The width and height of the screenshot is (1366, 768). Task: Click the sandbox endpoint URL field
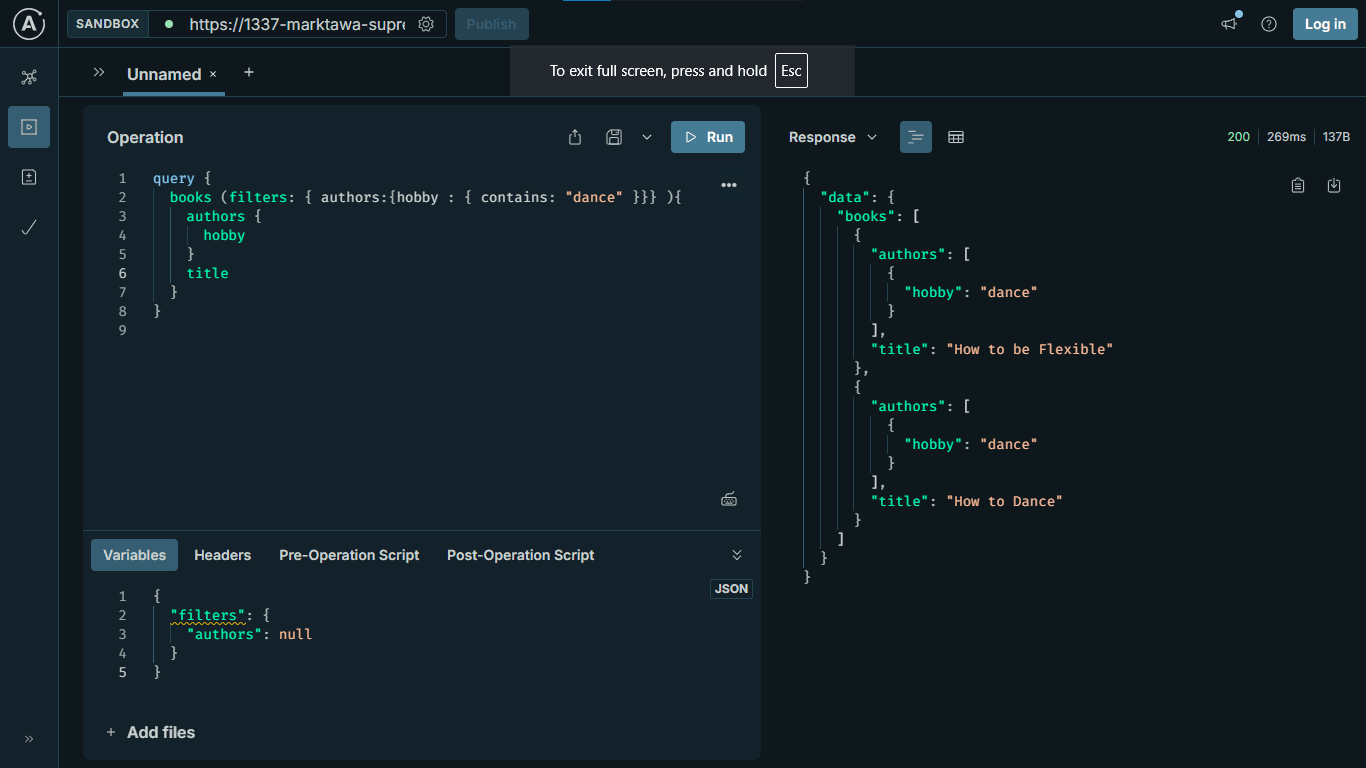296,24
